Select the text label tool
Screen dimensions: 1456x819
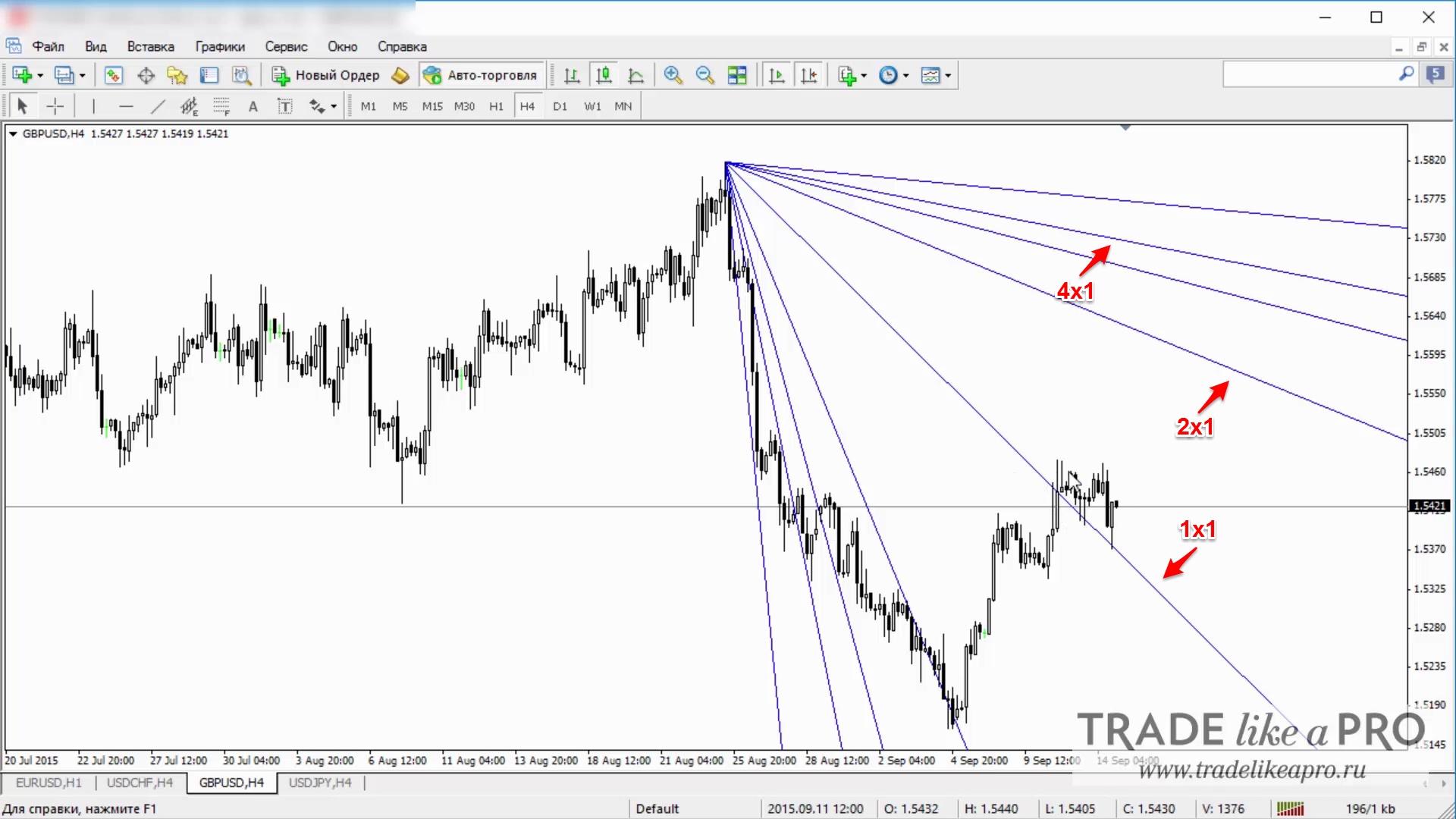[253, 106]
